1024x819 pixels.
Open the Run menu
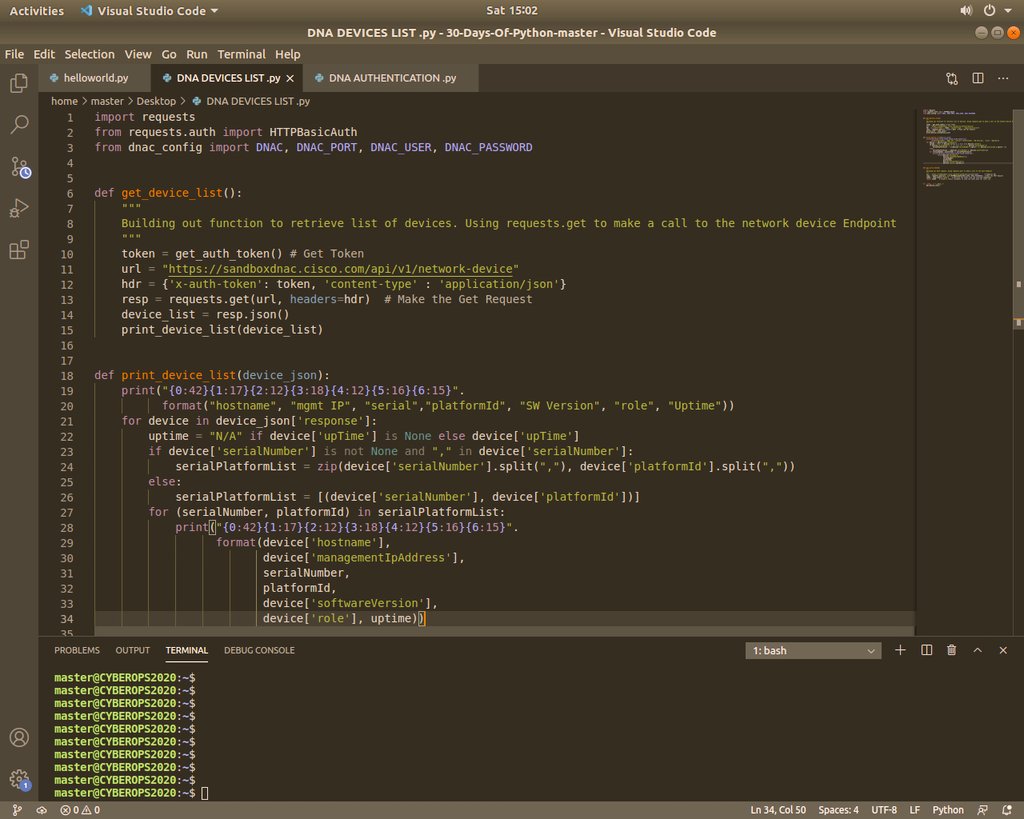[x=197, y=54]
